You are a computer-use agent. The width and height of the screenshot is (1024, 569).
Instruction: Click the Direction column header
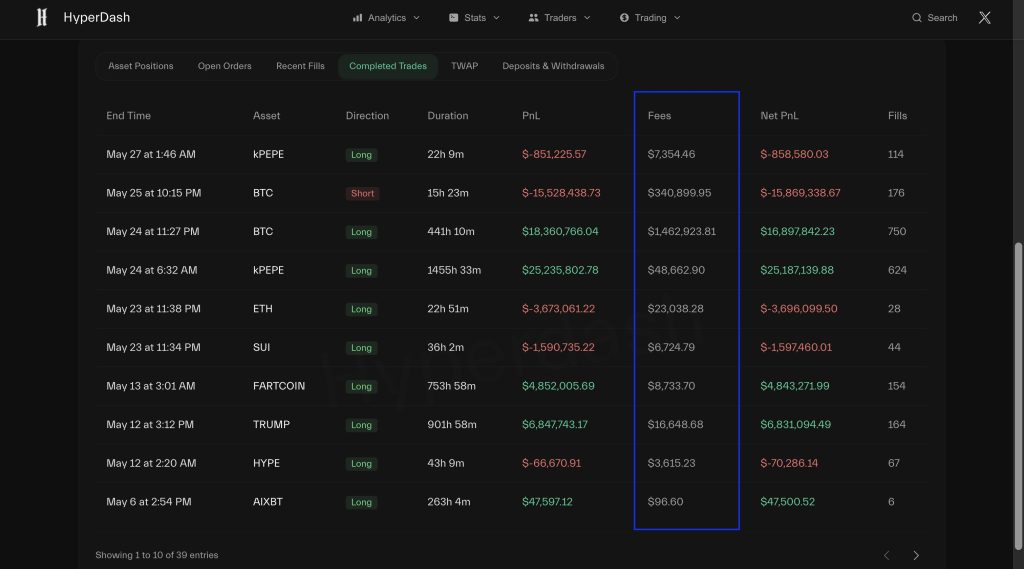(x=367, y=116)
